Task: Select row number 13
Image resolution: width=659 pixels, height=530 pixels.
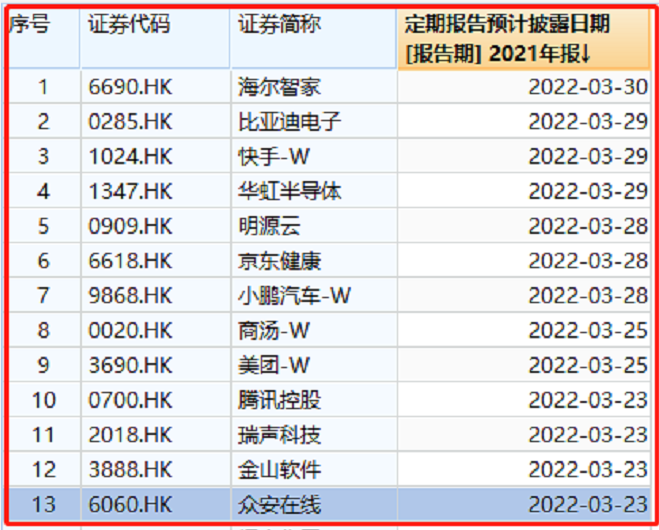Action: (x=44, y=504)
